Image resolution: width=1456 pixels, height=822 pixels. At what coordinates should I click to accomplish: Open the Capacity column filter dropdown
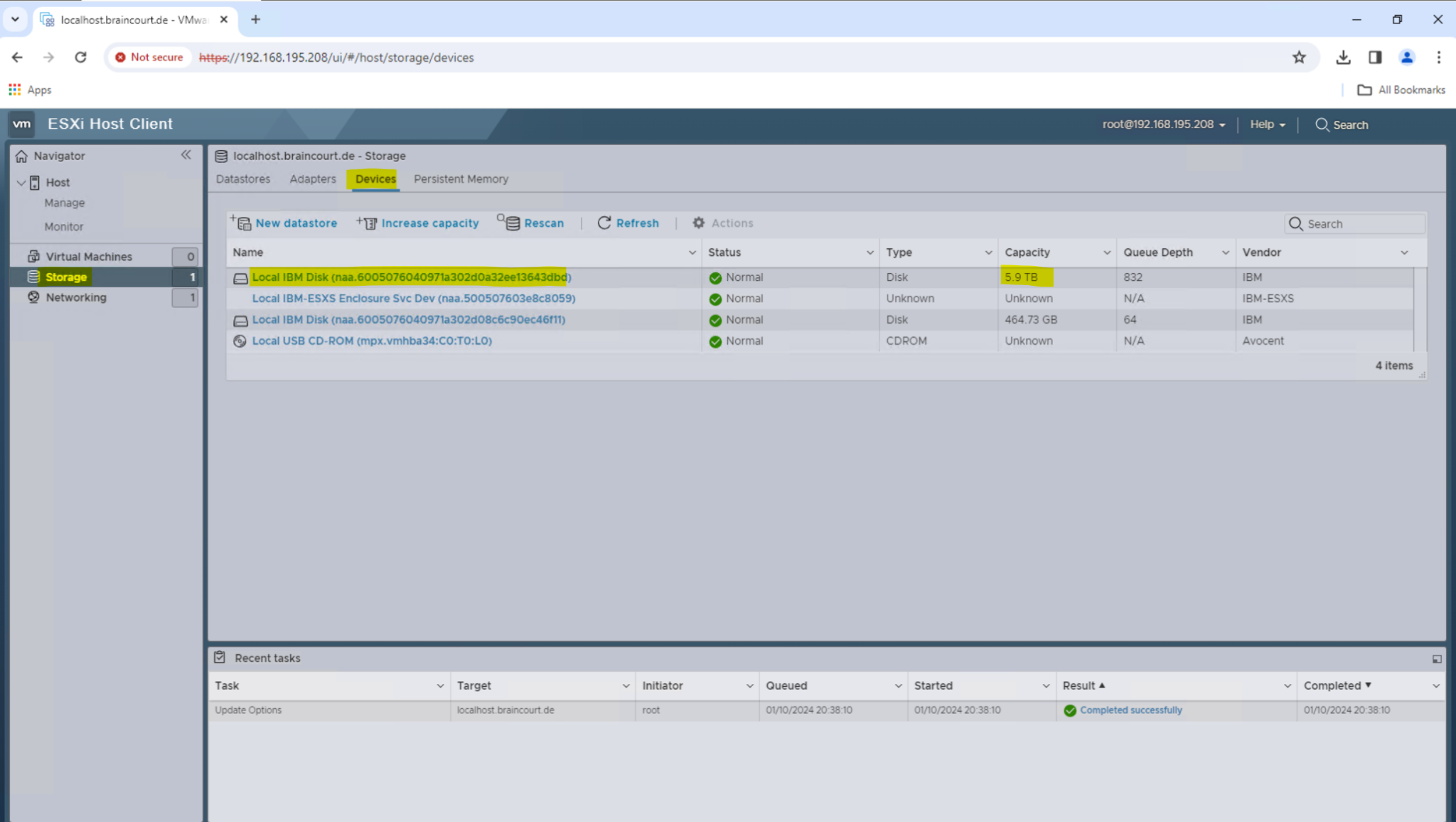click(x=1106, y=252)
